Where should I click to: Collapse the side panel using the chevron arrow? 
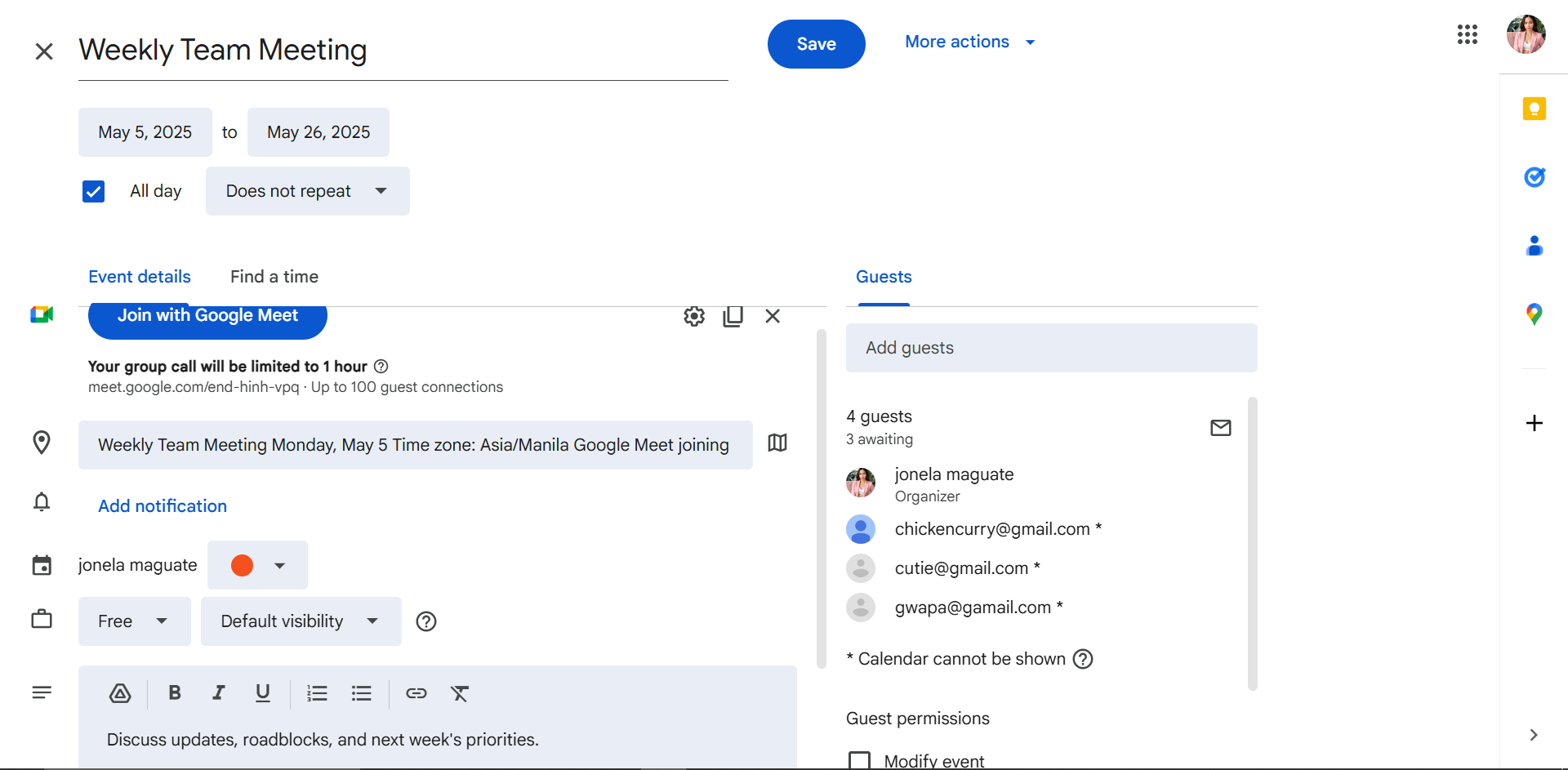pos(1533,735)
